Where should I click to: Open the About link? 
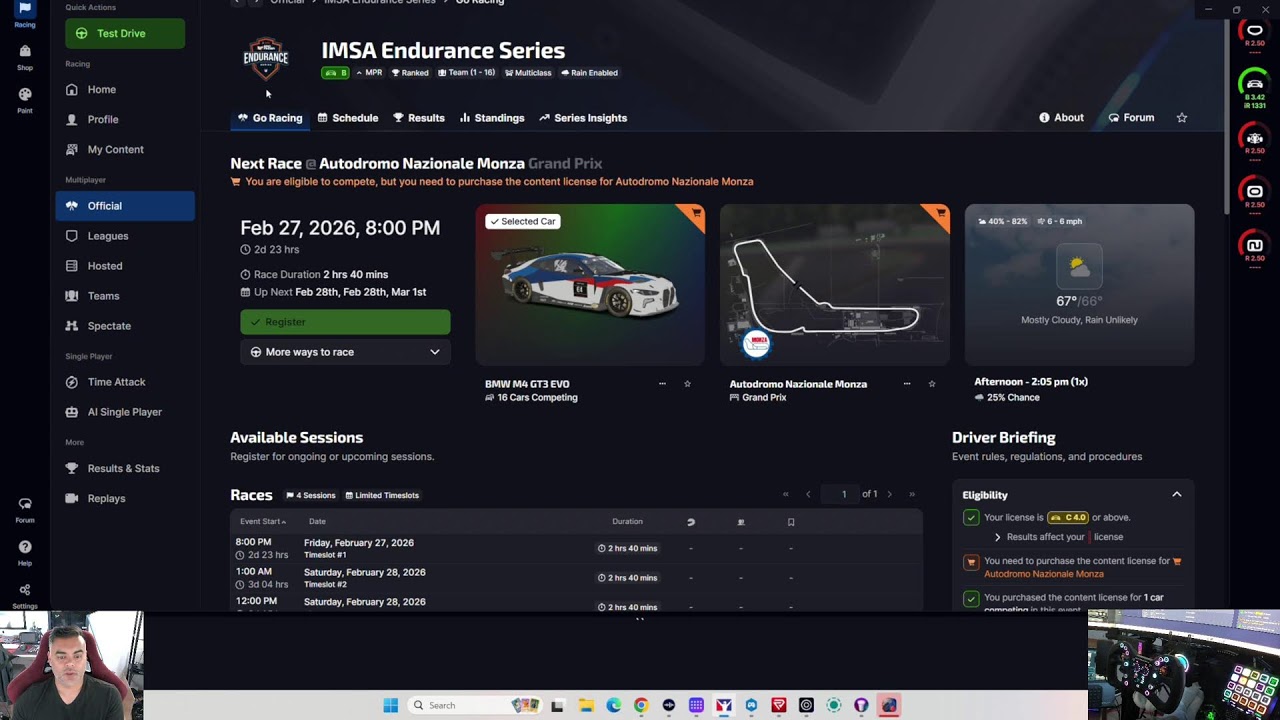point(1061,118)
